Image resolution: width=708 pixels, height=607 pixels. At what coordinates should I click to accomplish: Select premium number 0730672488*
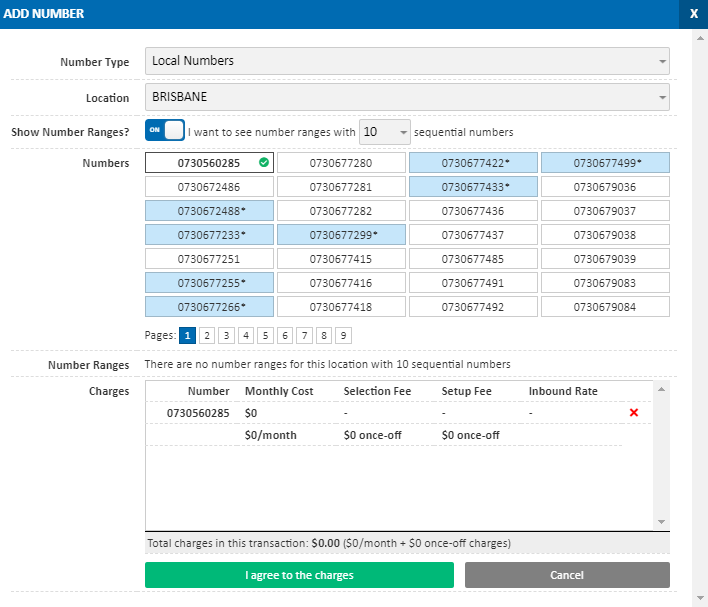tap(209, 210)
